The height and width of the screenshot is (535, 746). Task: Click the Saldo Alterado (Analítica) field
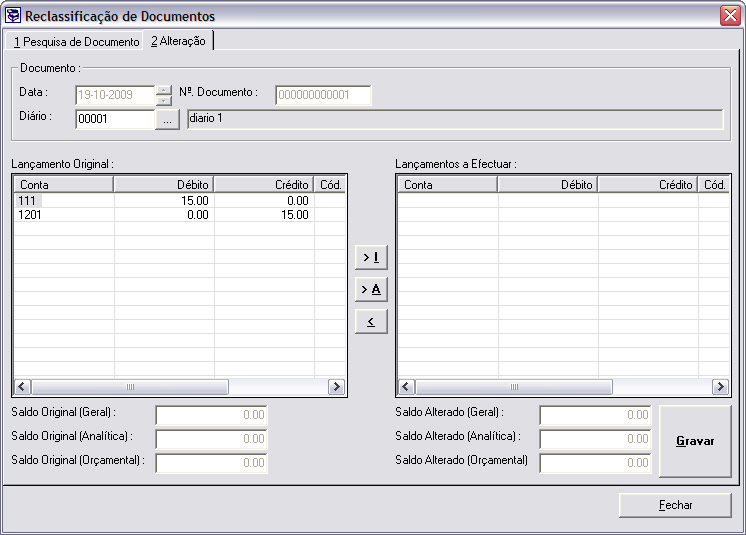click(596, 439)
